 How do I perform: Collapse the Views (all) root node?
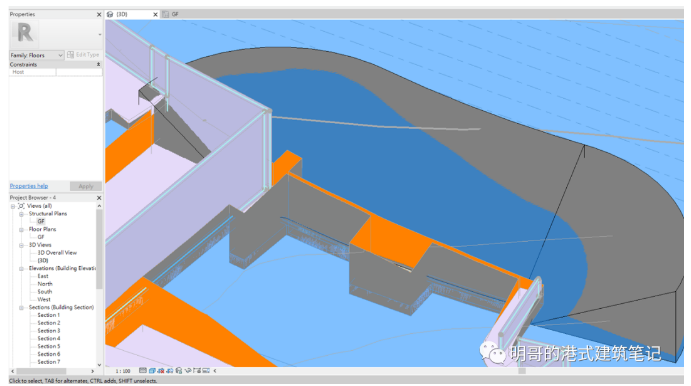pos(13,206)
